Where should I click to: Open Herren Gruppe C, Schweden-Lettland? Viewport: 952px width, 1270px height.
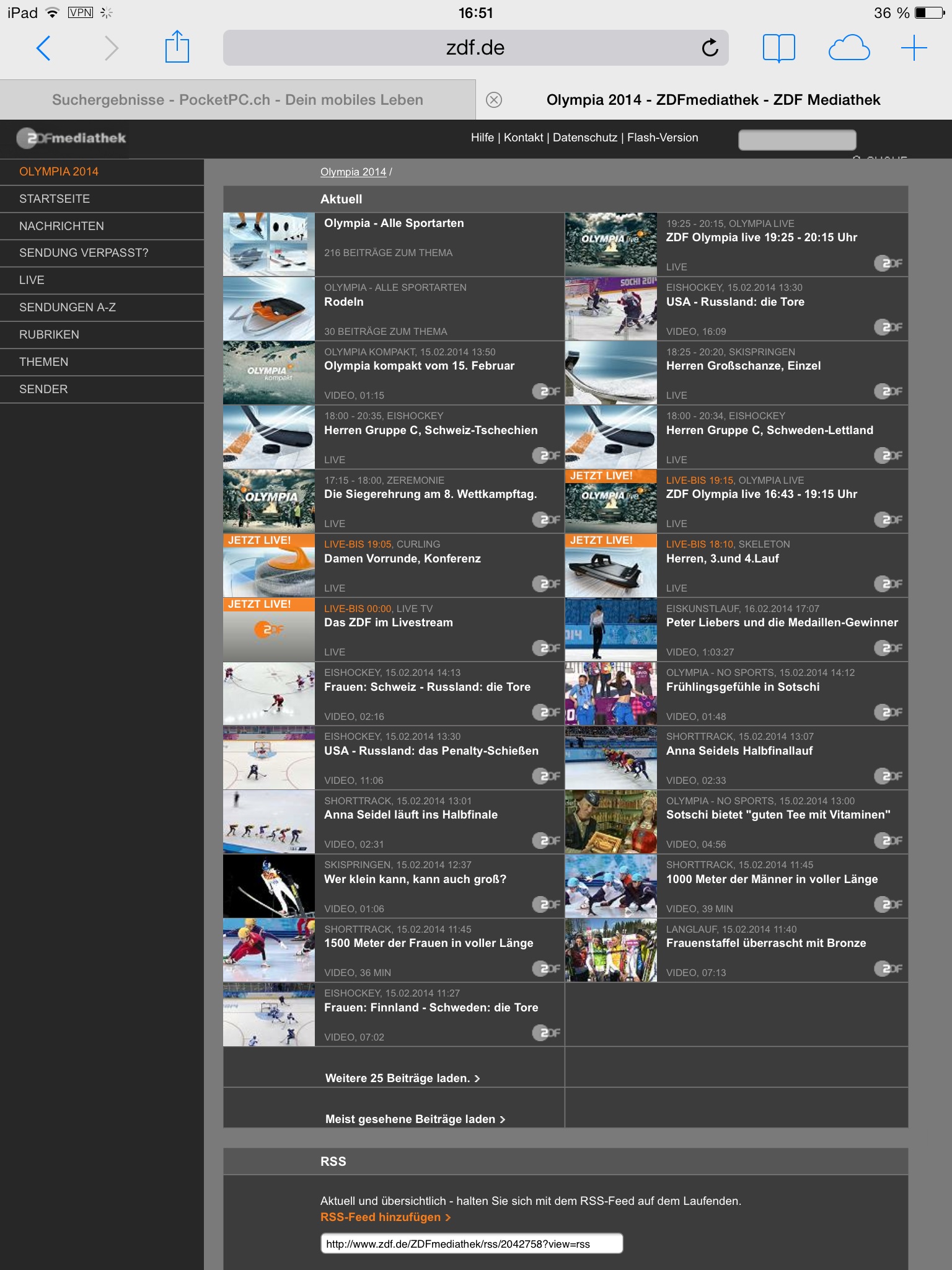pyautogui.click(x=770, y=430)
